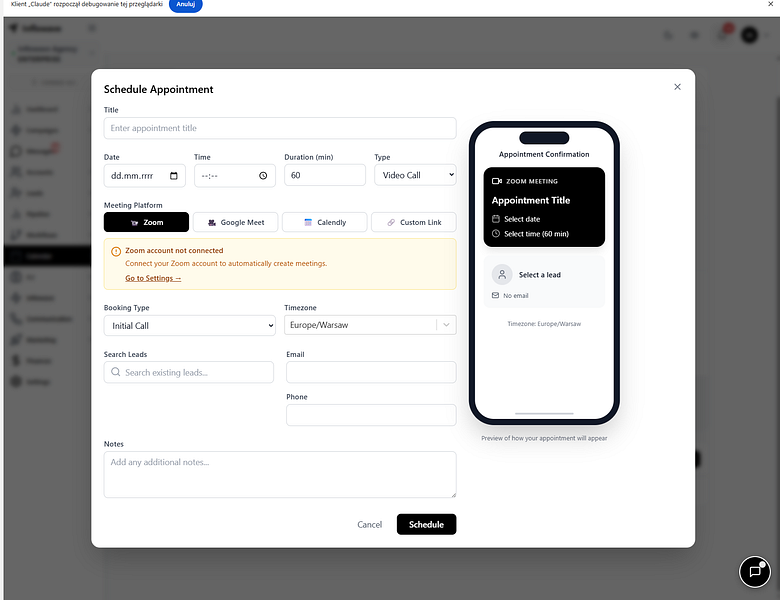Screen dimensions: 780x600
Task: Click the Search existing leads field
Action: click(x=189, y=373)
